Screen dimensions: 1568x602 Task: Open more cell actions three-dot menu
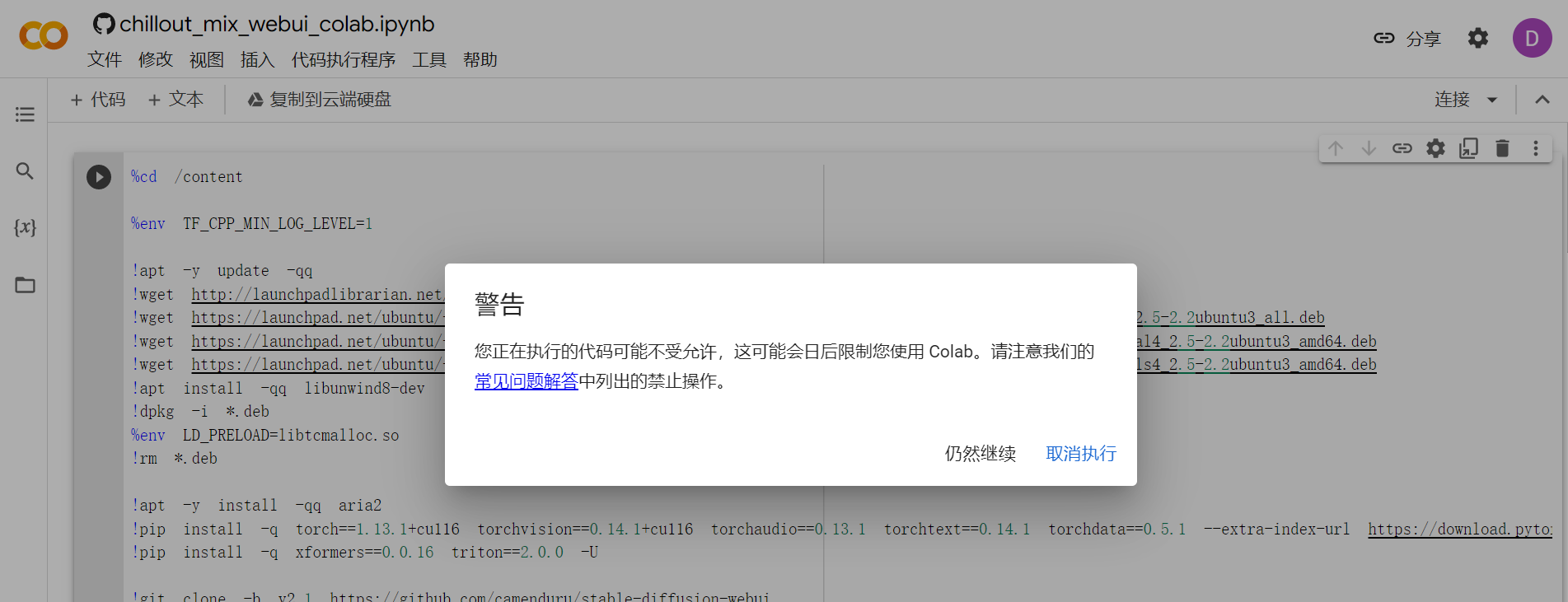1536,148
